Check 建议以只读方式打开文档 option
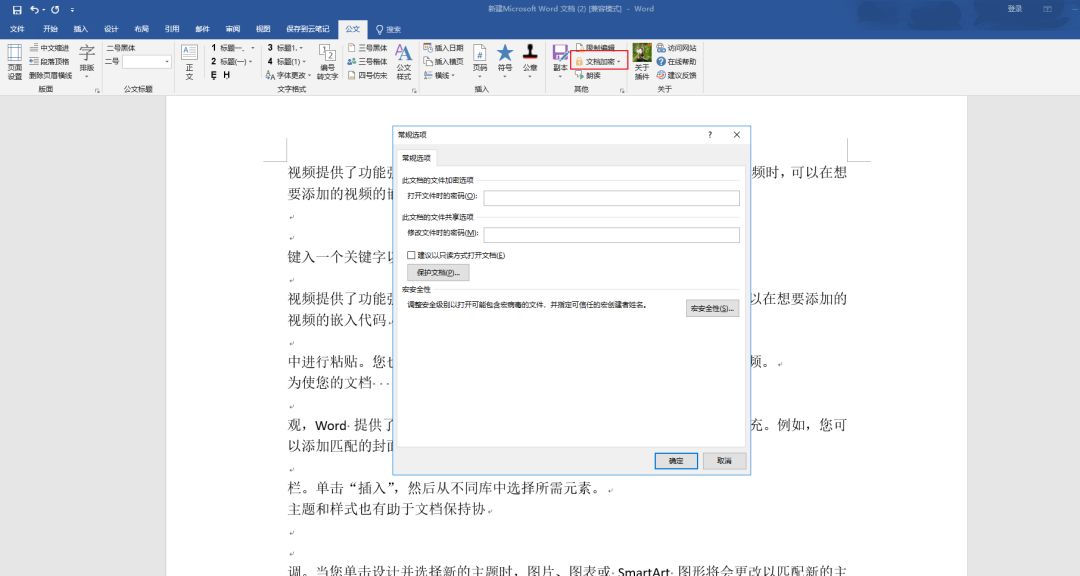 pyautogui.click(x=411, y=256)
